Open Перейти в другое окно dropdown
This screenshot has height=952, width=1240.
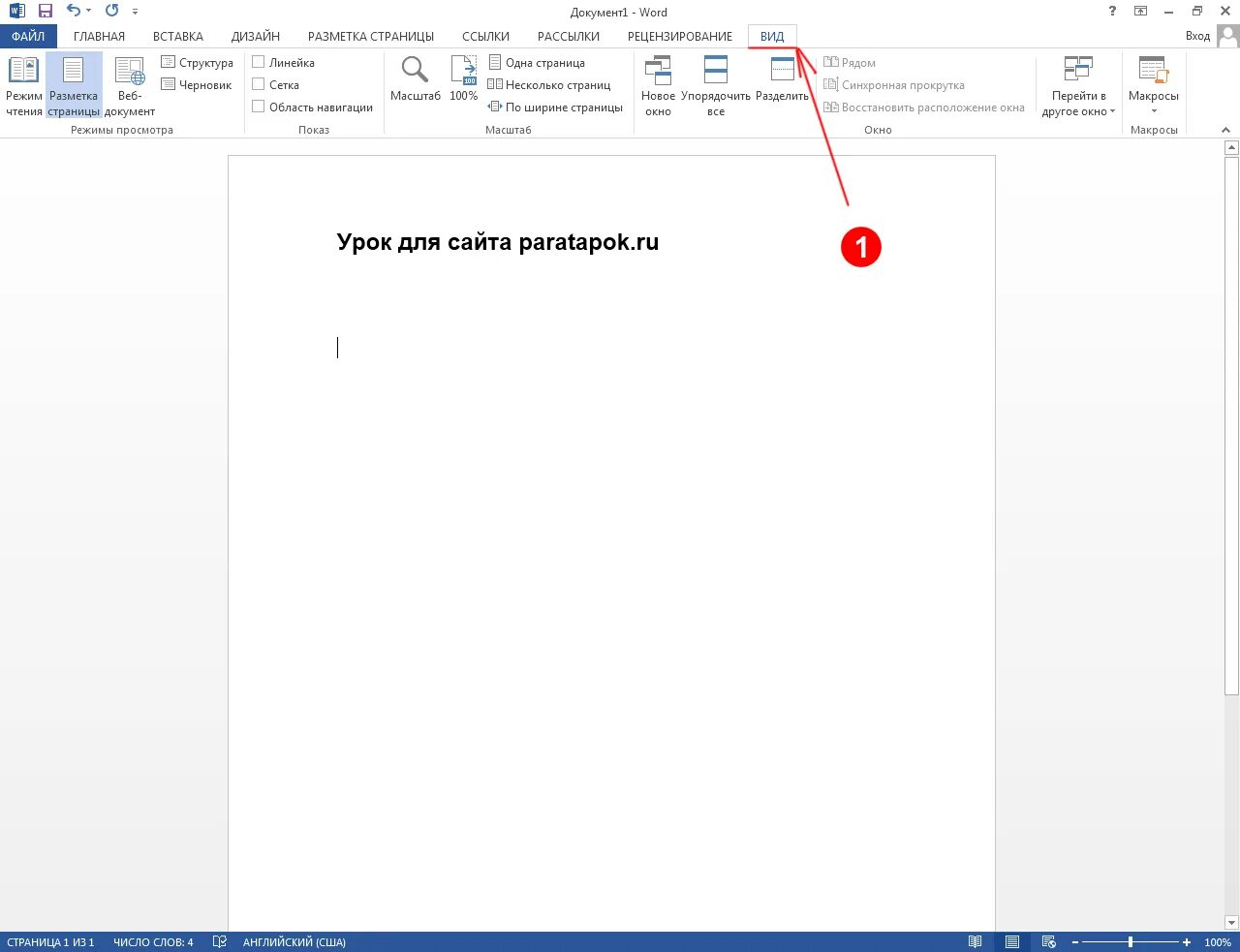(x=1078, y=86)
